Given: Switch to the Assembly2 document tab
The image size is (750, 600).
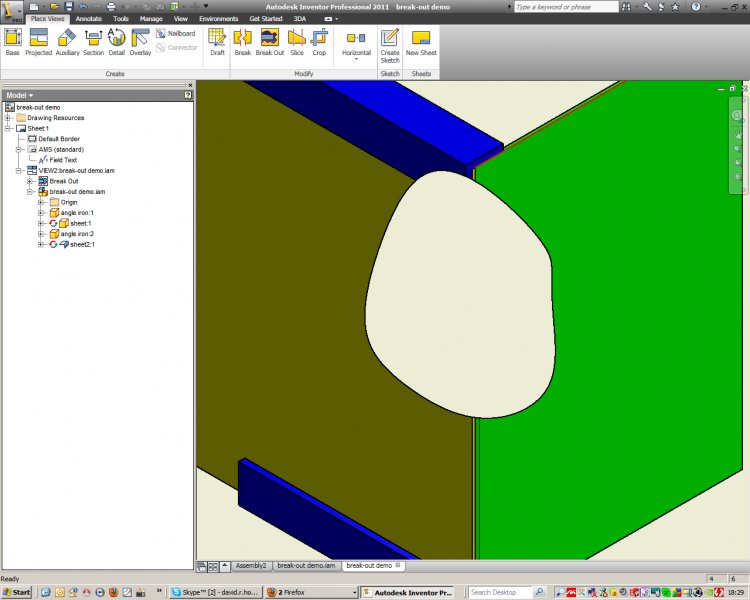Looking at the screenshot, I should click(x=250, y=566).
